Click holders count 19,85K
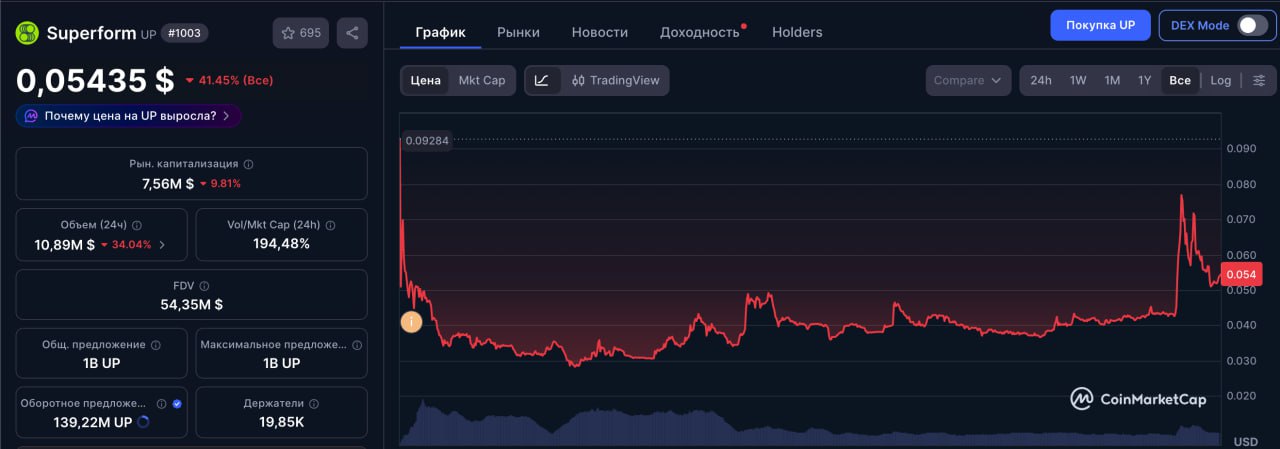Screen dimensions: 1280x449 click(281, 423)
